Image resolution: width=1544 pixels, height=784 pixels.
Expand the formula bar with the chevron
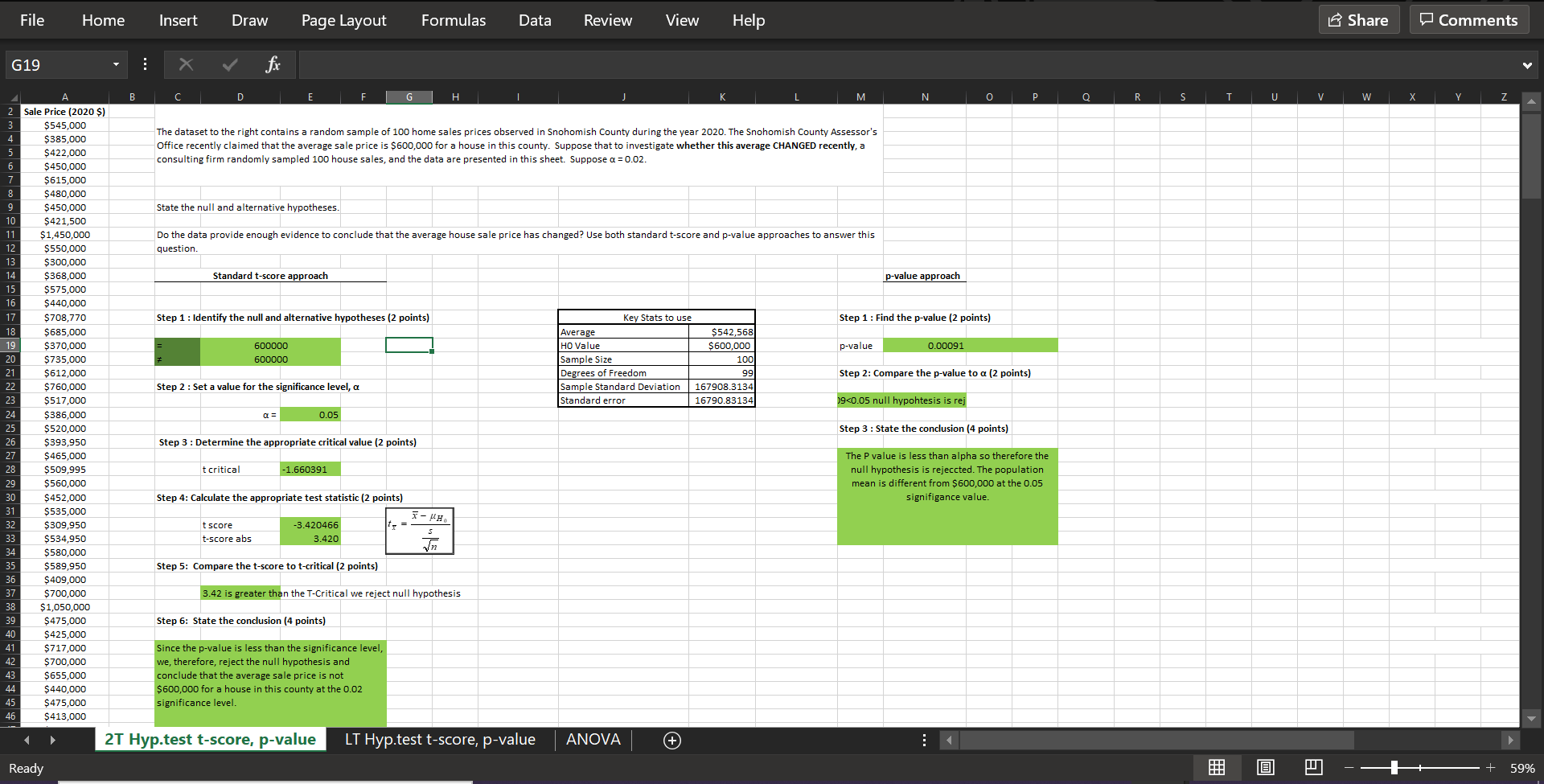pos(1526,64)
